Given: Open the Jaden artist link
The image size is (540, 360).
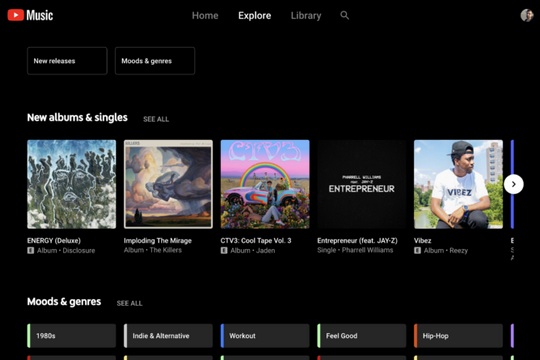Looking at the screenshot, I should [266, 250].
